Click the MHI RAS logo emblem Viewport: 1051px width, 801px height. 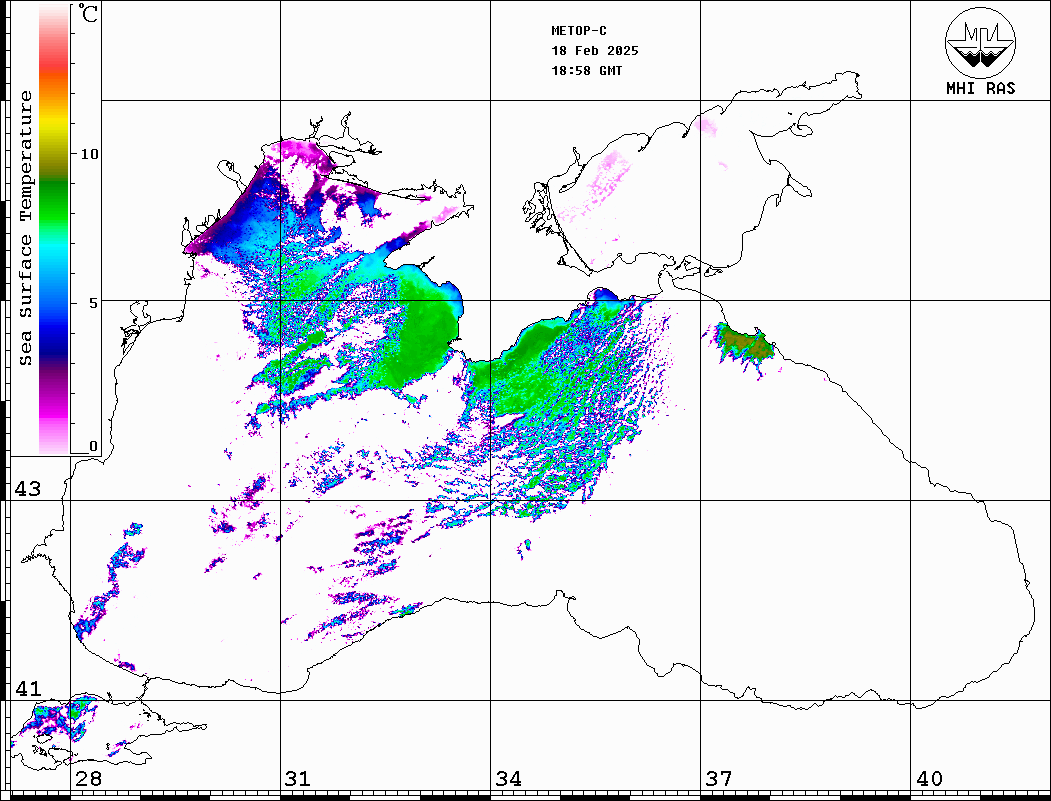click(980, 42)
